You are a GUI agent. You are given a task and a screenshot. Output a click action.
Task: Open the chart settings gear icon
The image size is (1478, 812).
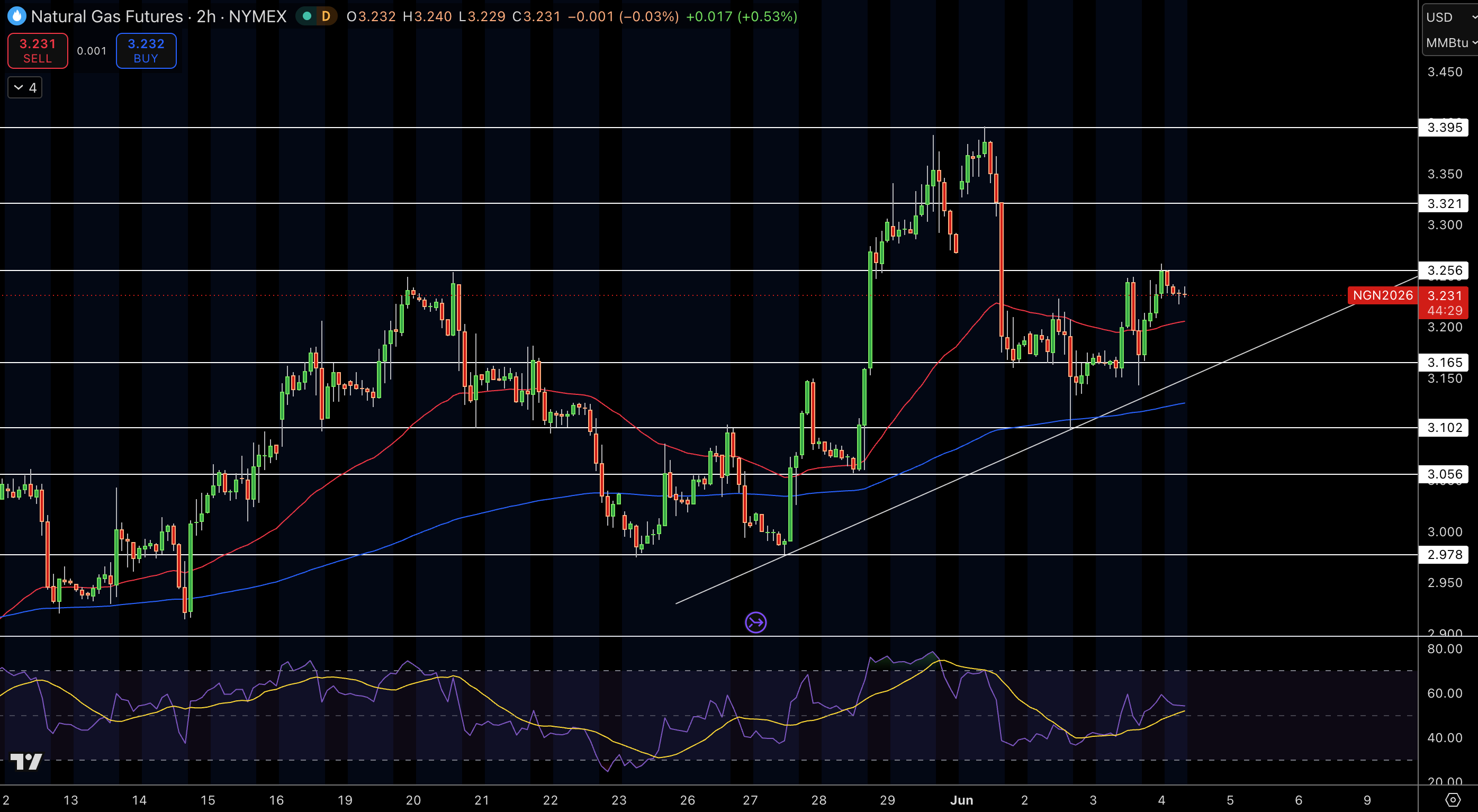point(1453,799)
